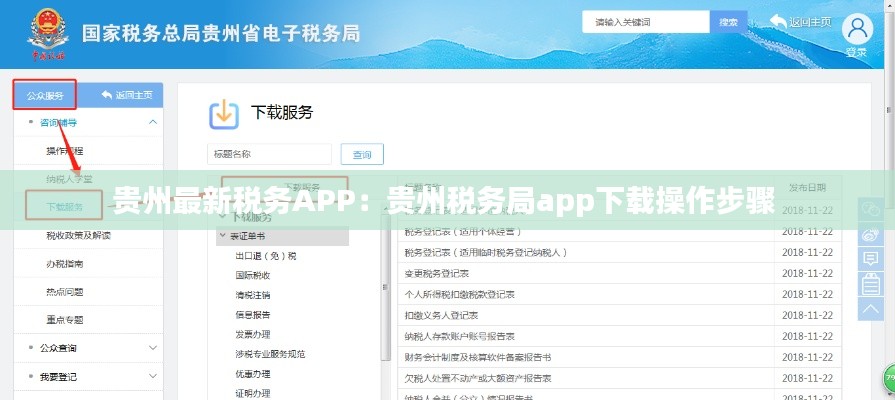Expand the 公众查询 section

click(x=153, y=348)
